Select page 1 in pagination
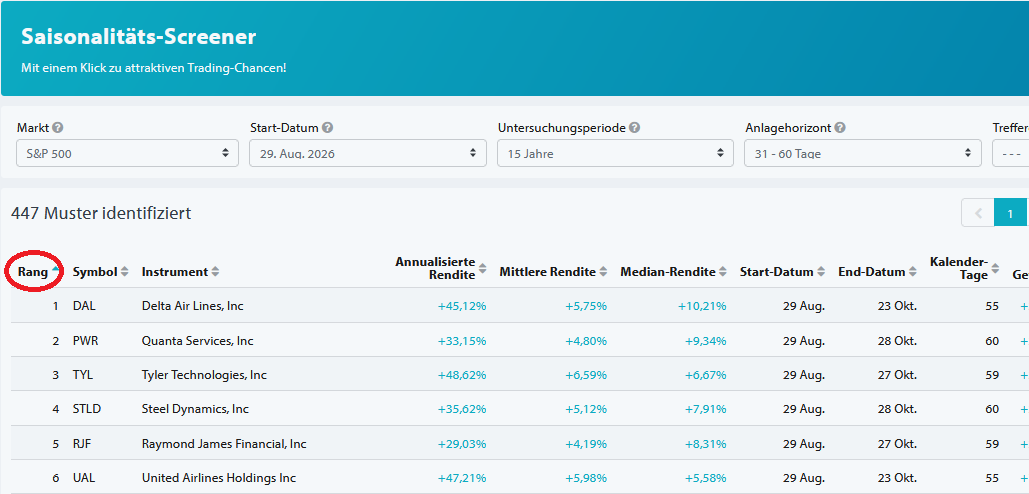Image resolution: width=1029 pixels, height=494 pixels. point(1011,213)
